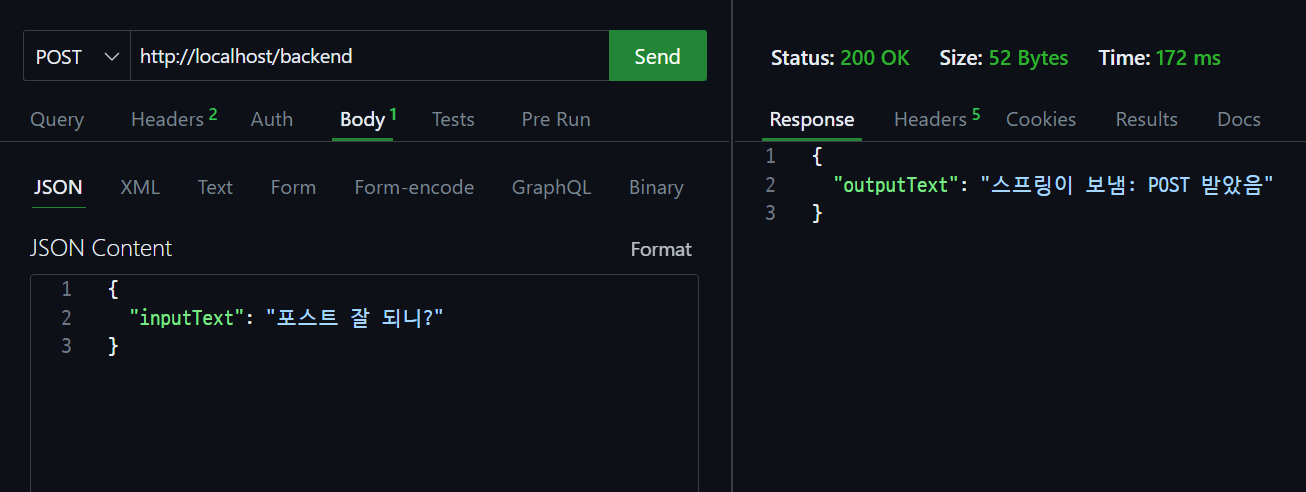This screenshot has width=1306, height=492.
Task: Choose the Binary body type
Action: 656,188
